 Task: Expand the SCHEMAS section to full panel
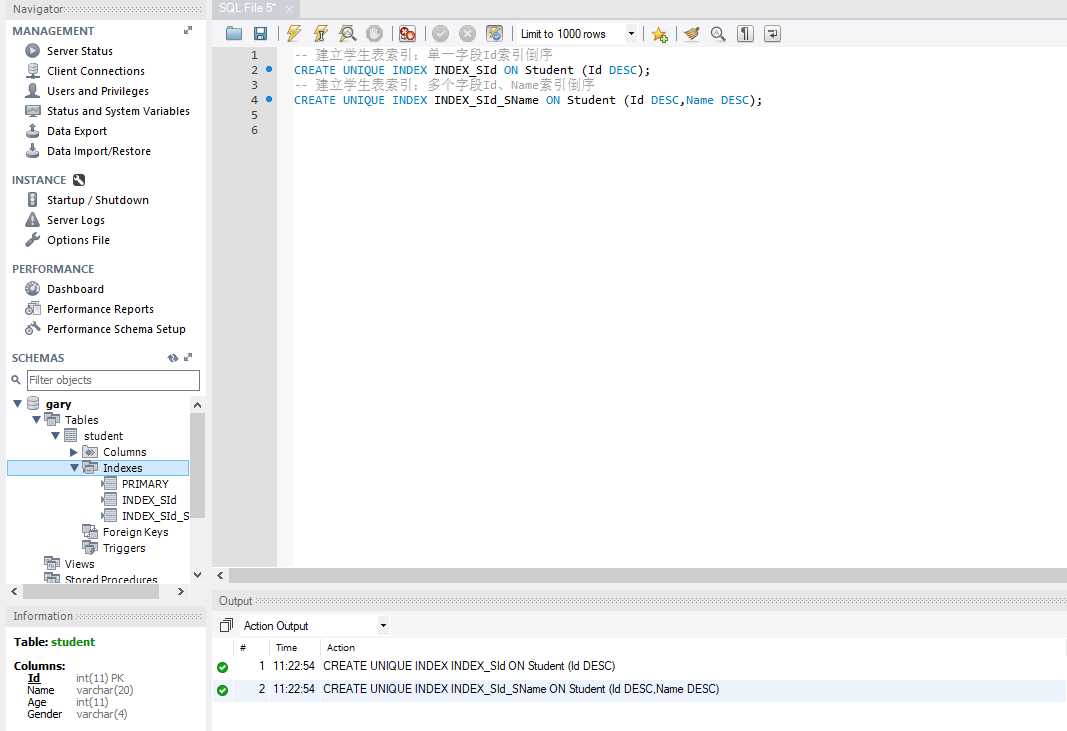pos(188,357)
